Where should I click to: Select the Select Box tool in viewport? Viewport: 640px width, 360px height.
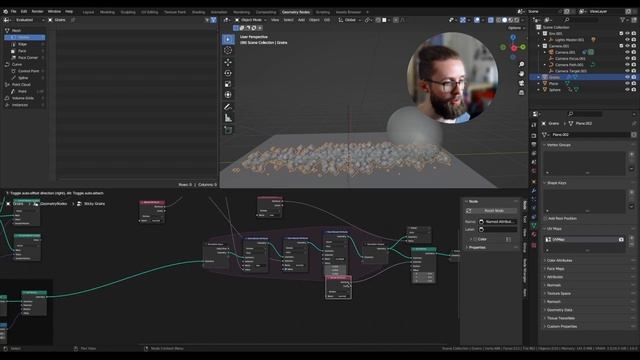click(228, 39)
